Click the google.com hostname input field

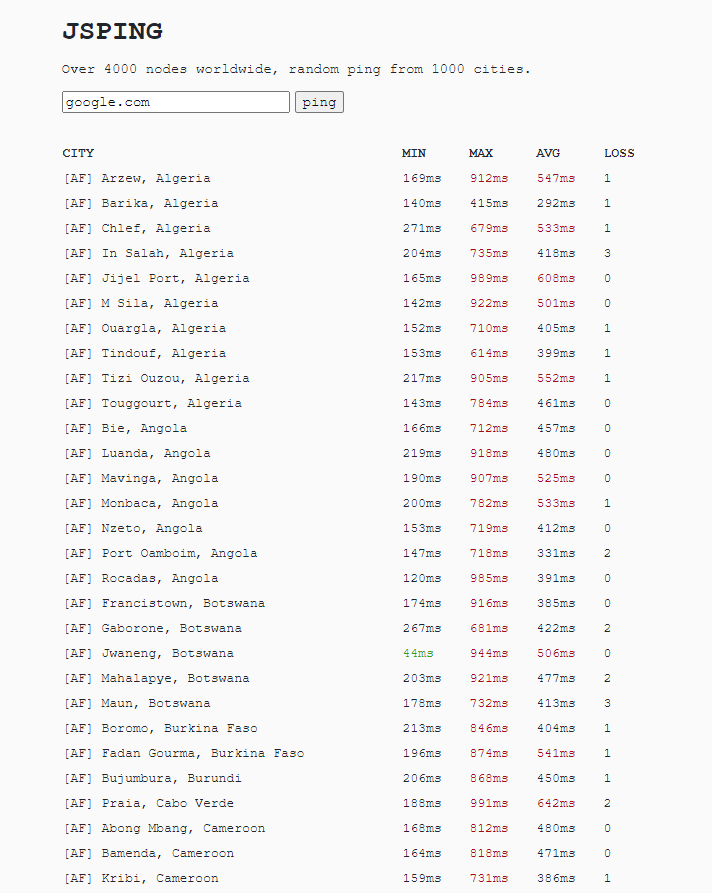[175, 102]
